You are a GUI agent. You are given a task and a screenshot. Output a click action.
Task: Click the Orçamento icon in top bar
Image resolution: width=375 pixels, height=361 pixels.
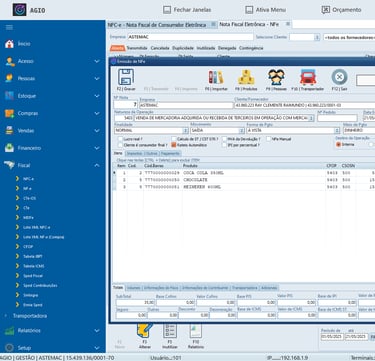(326, 10)
